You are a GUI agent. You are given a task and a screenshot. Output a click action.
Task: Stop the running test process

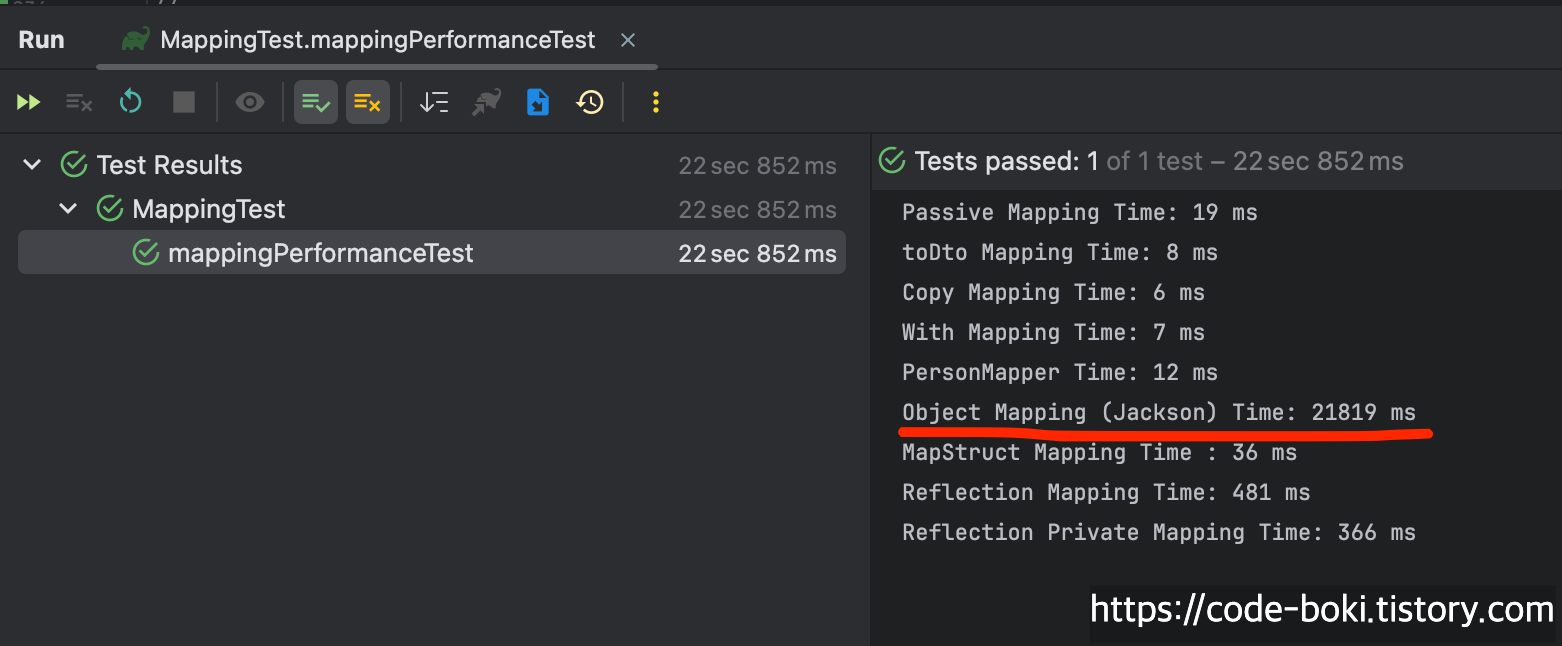tap(184, 102)
